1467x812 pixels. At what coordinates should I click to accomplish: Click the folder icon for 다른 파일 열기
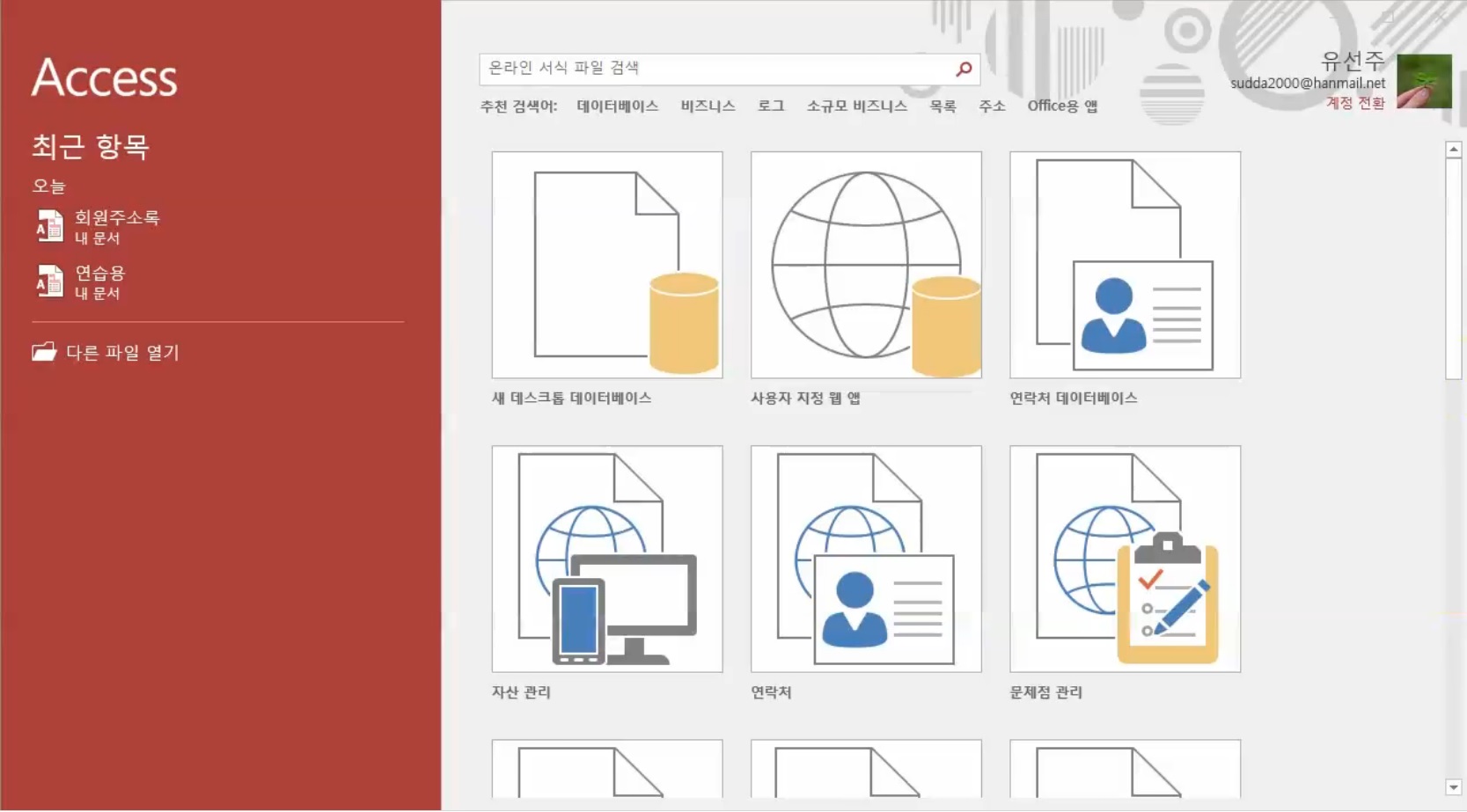(44, 352)
